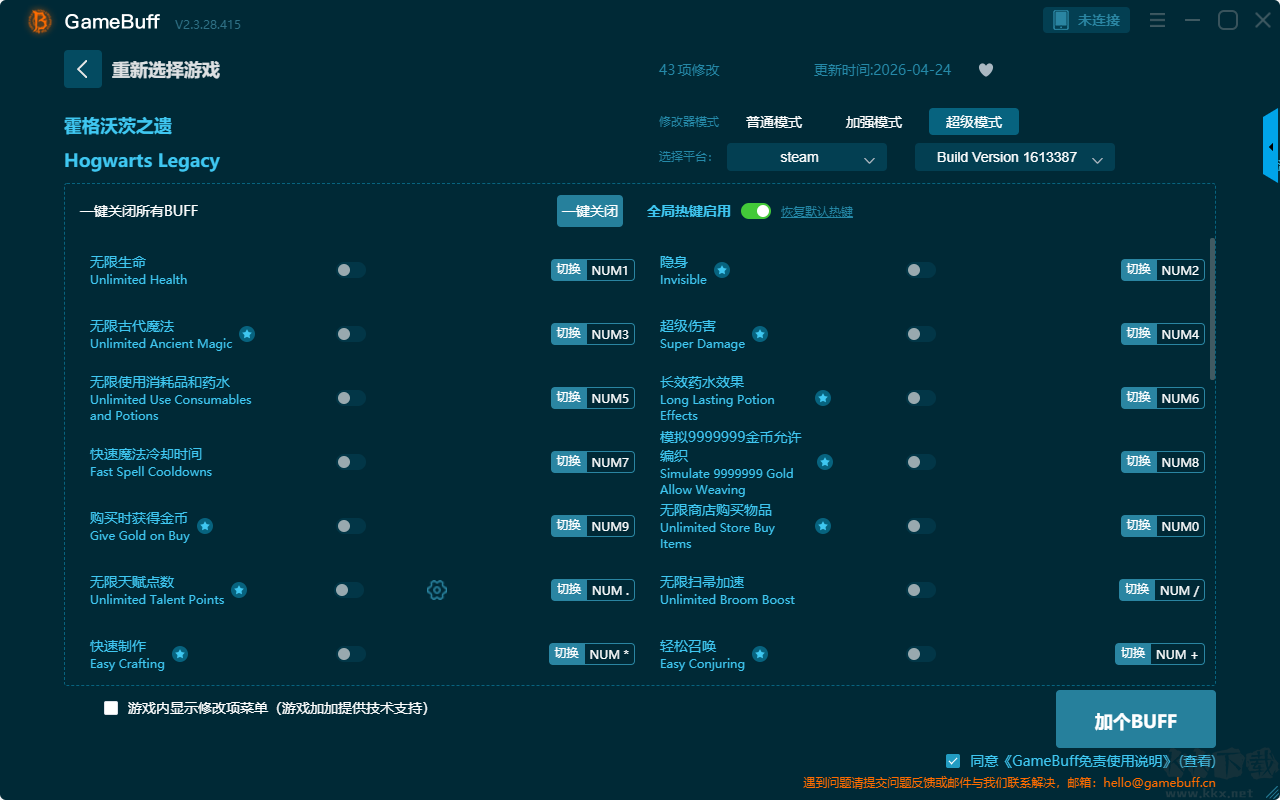
Task: Uncheck the GameBuff disclaimer agreement checkbox
Action: (953, 761)
